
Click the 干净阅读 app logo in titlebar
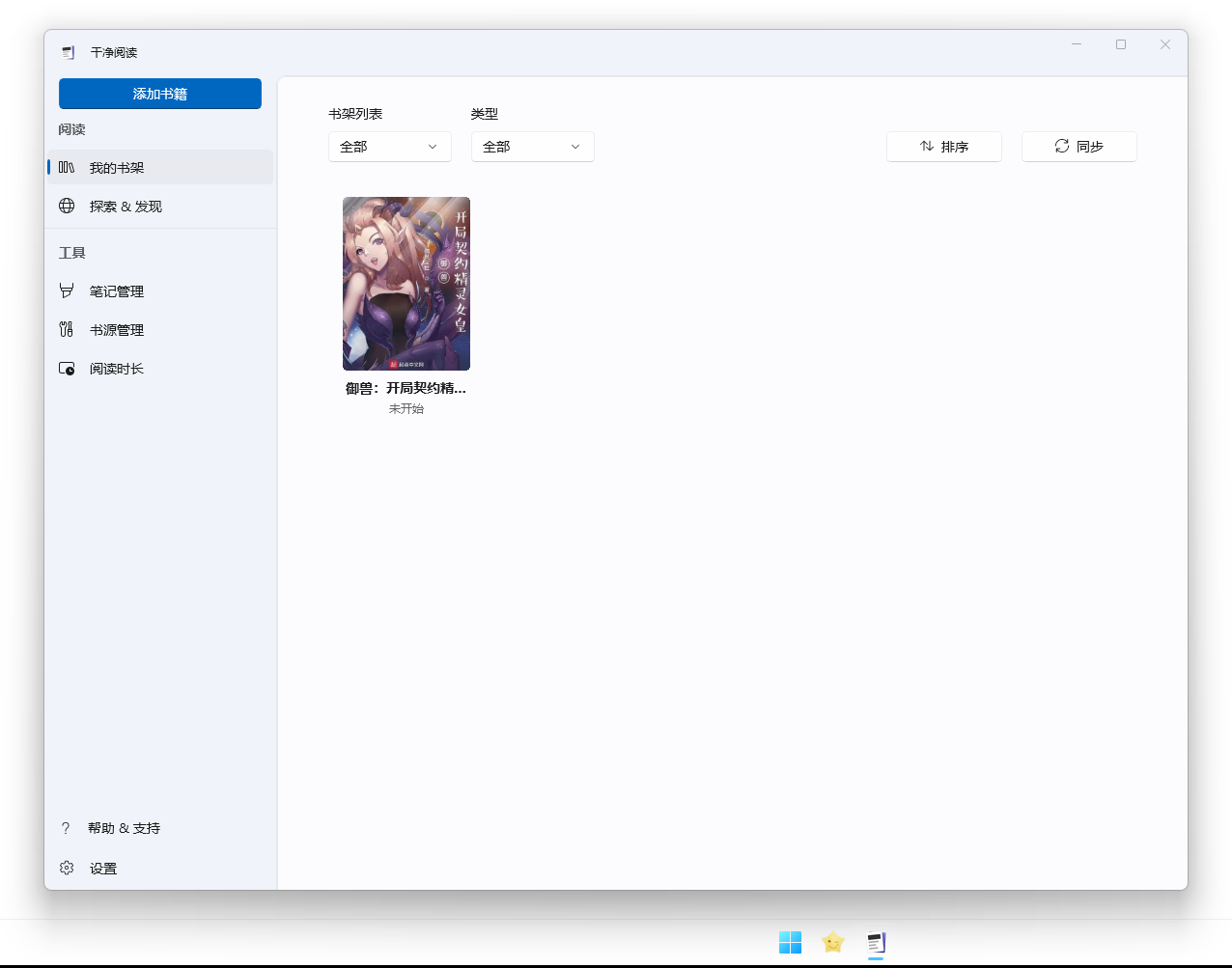(x=68, y=51)
